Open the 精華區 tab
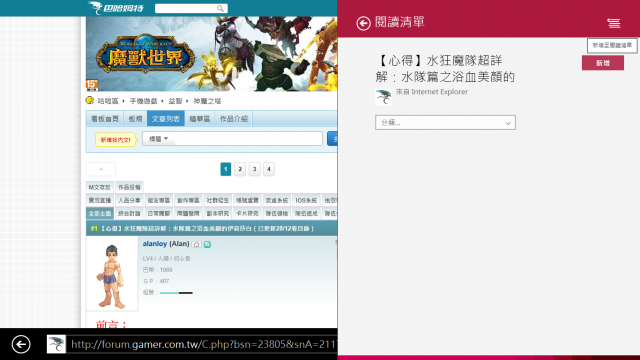 pyautogui.click(x=200, y=119)
